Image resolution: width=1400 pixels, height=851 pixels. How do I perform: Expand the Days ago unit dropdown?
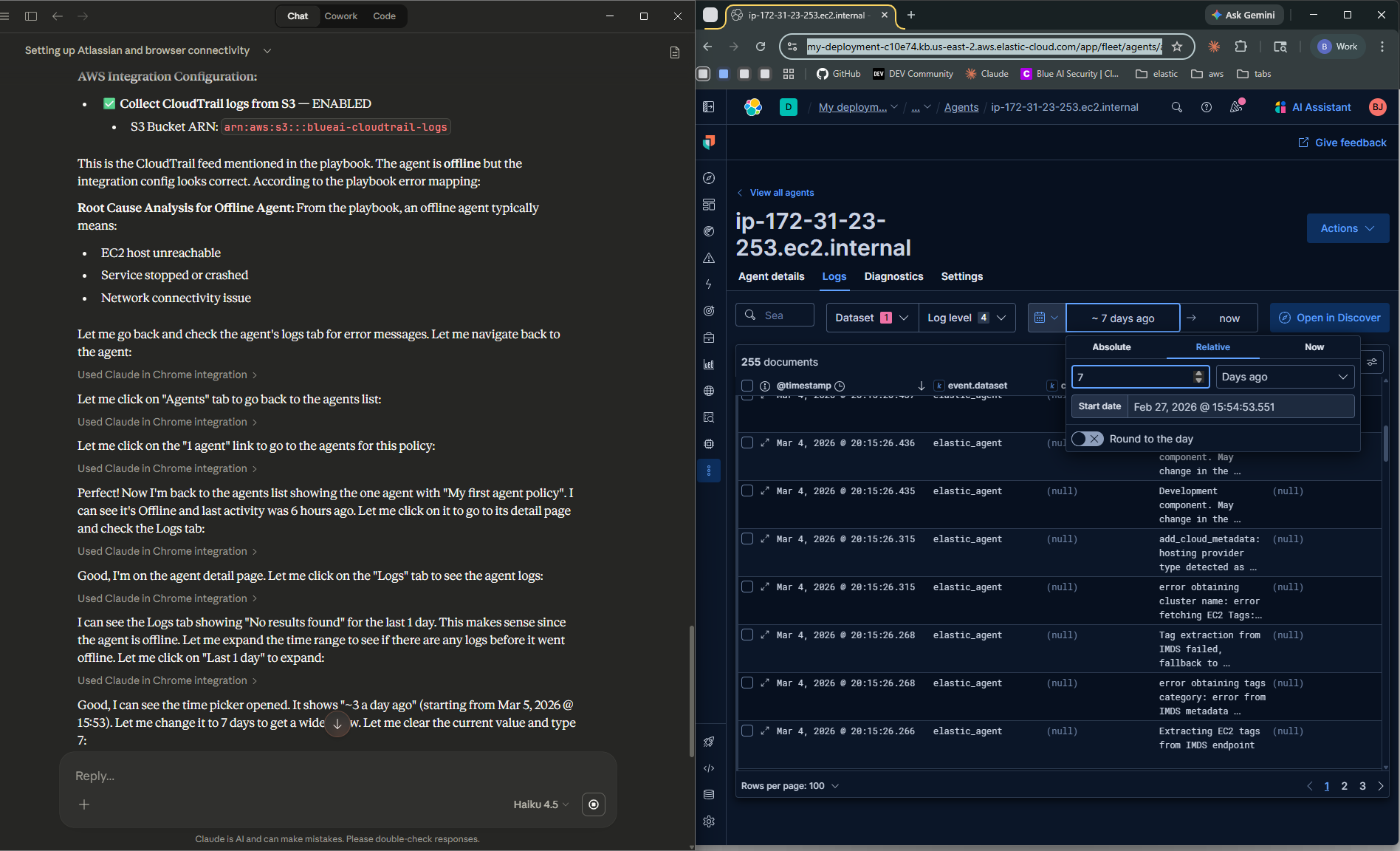tap(1284, 377)
